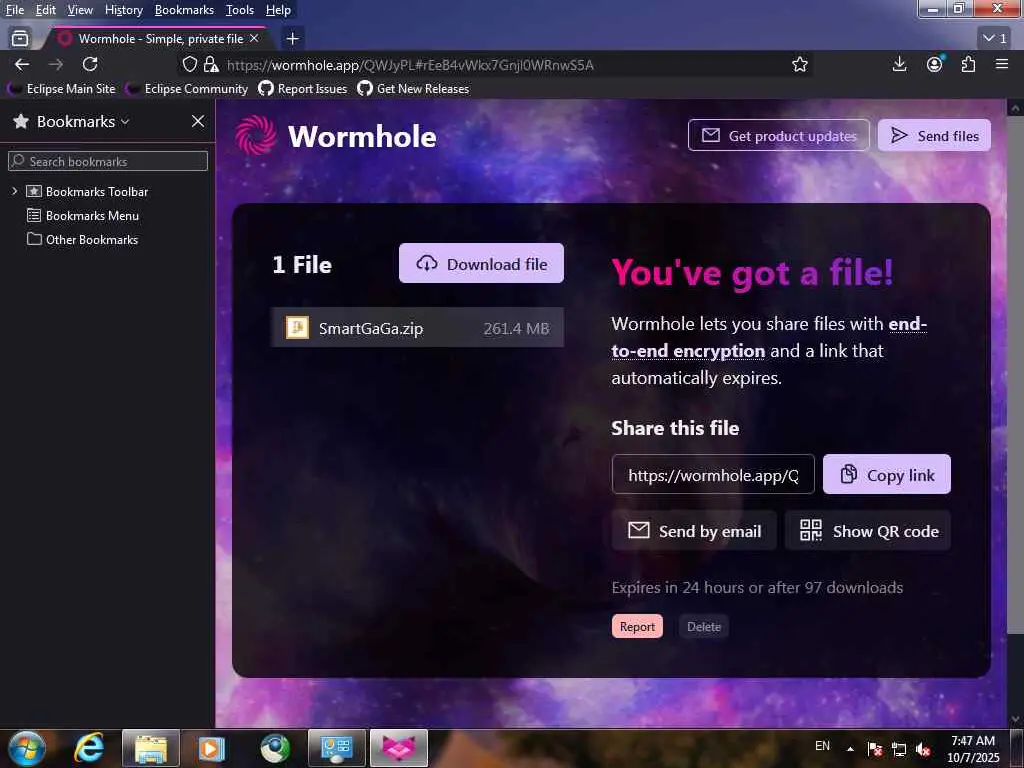Image resolution: width=1024 pixels, height=768 pixels.
Task: Expand the Bookmarks Toolbar folder
Action: click(x=14, y=191)
